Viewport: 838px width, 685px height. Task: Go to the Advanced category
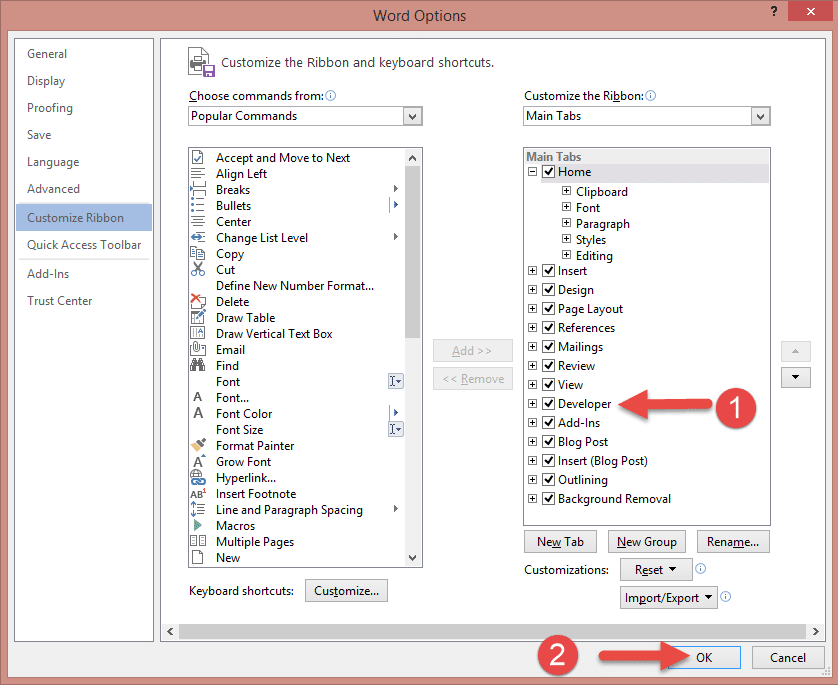click(83, 189)
